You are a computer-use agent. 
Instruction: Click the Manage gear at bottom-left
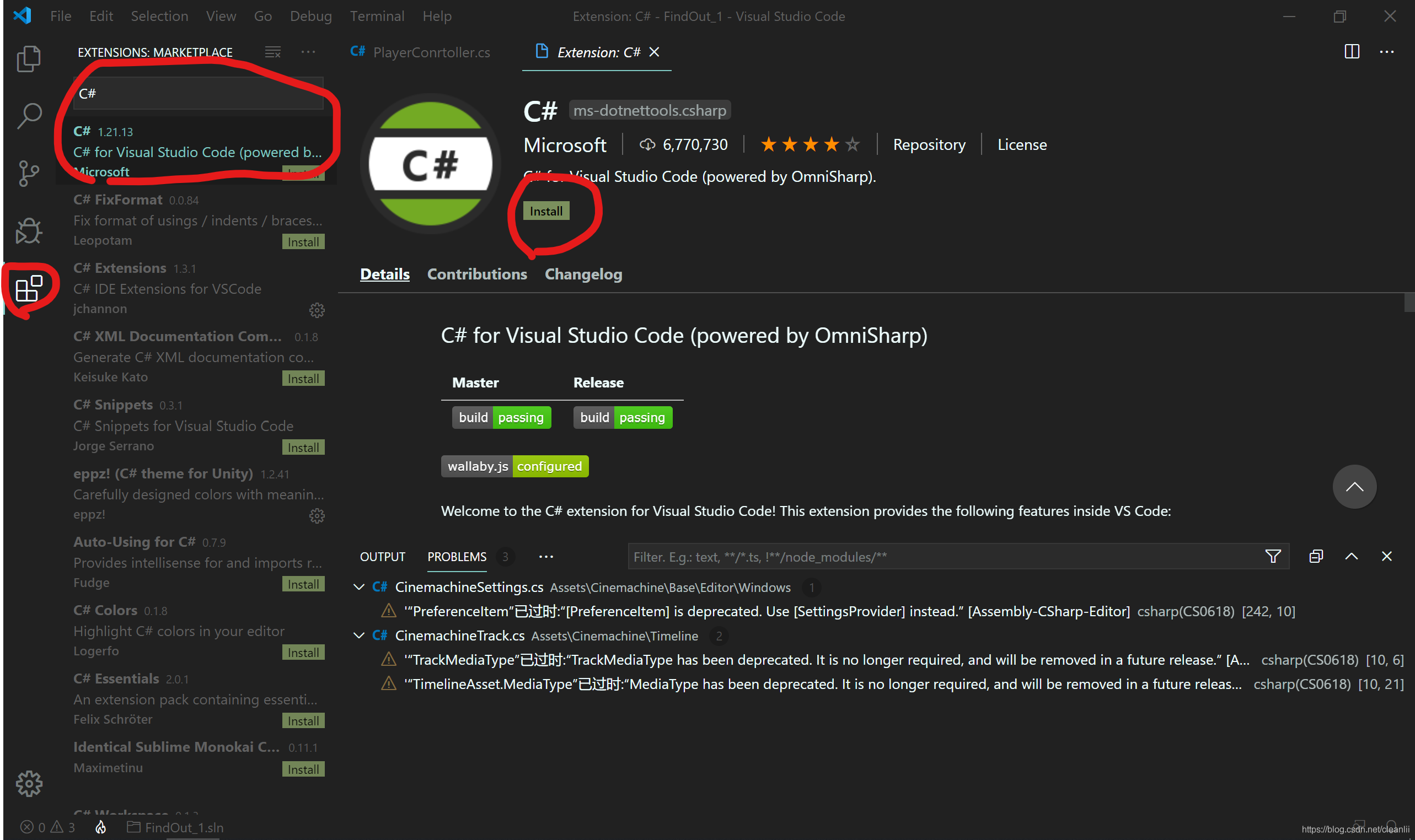tap(28, 783)
